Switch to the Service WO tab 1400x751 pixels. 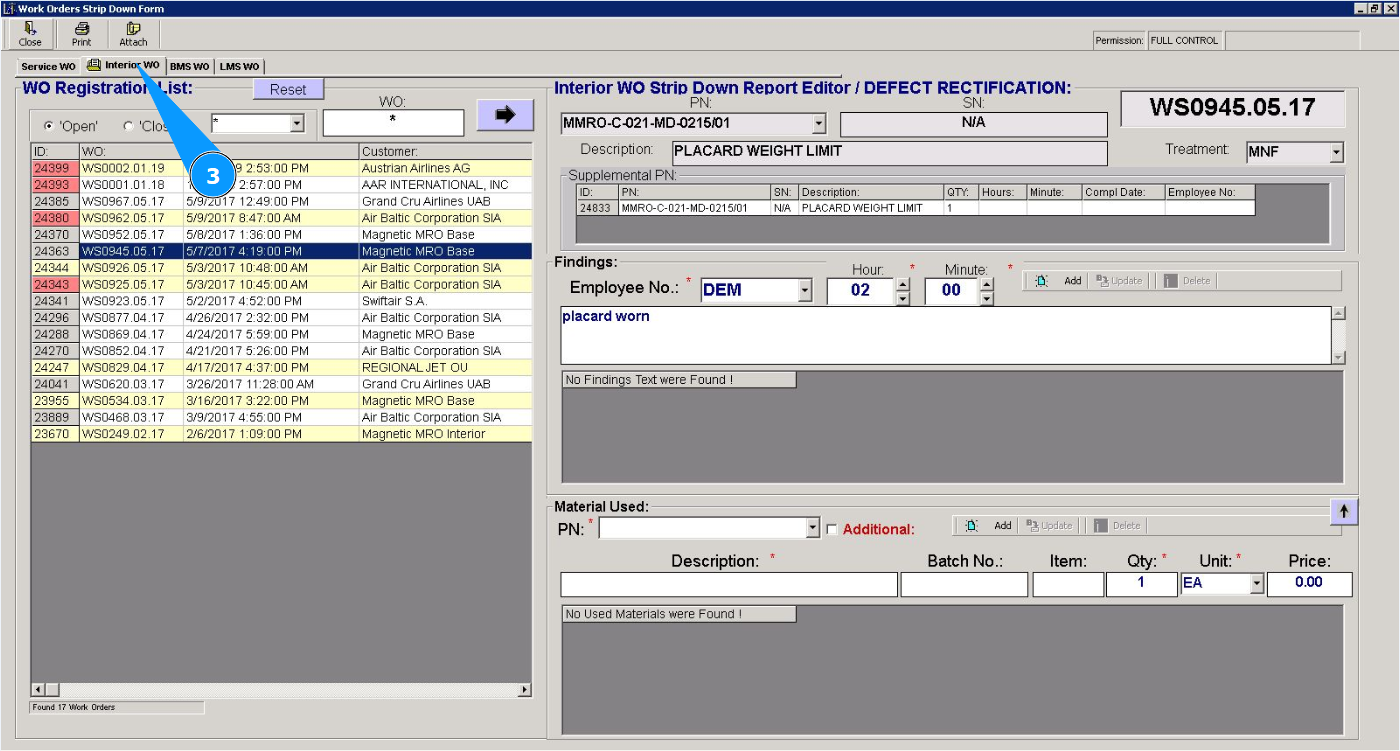point(48,67)
